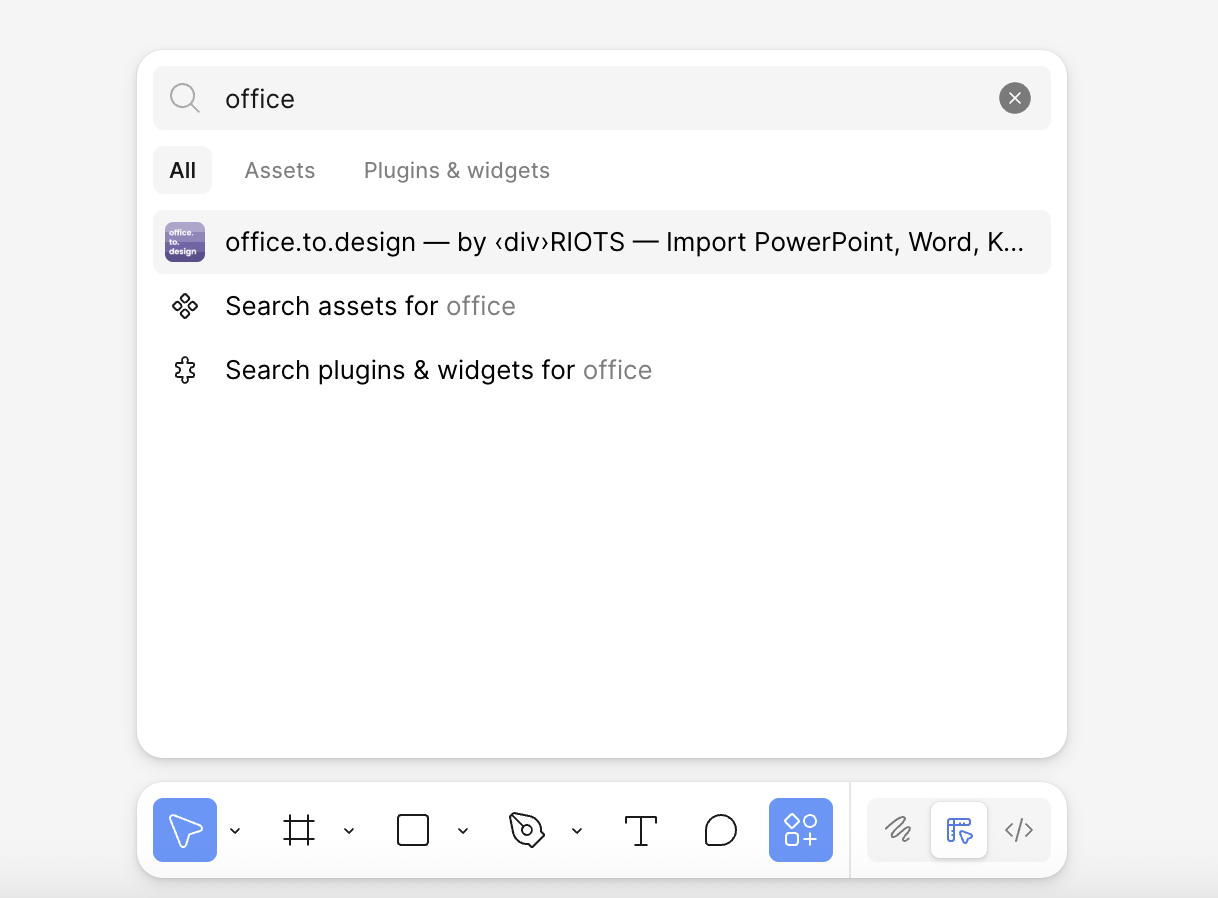Image resolution: width=1218 pixels, height=898 pixels.
Task: Click the office.to.design plugin thumbnail
Action: coord(185,242)
